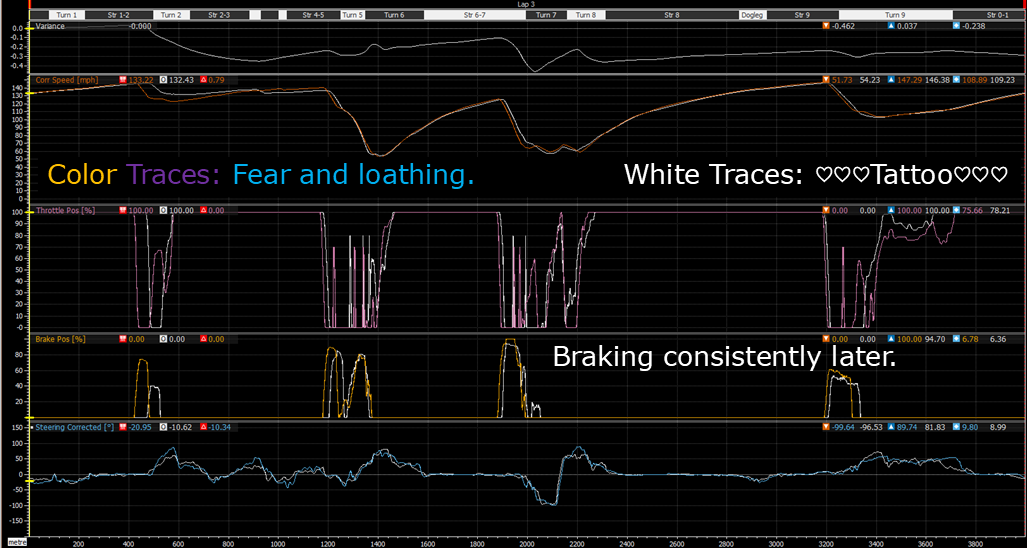Click the Brake Pos difference triangle icon
This screenshot has width=1027, height=548.
(x=203, y=339)
